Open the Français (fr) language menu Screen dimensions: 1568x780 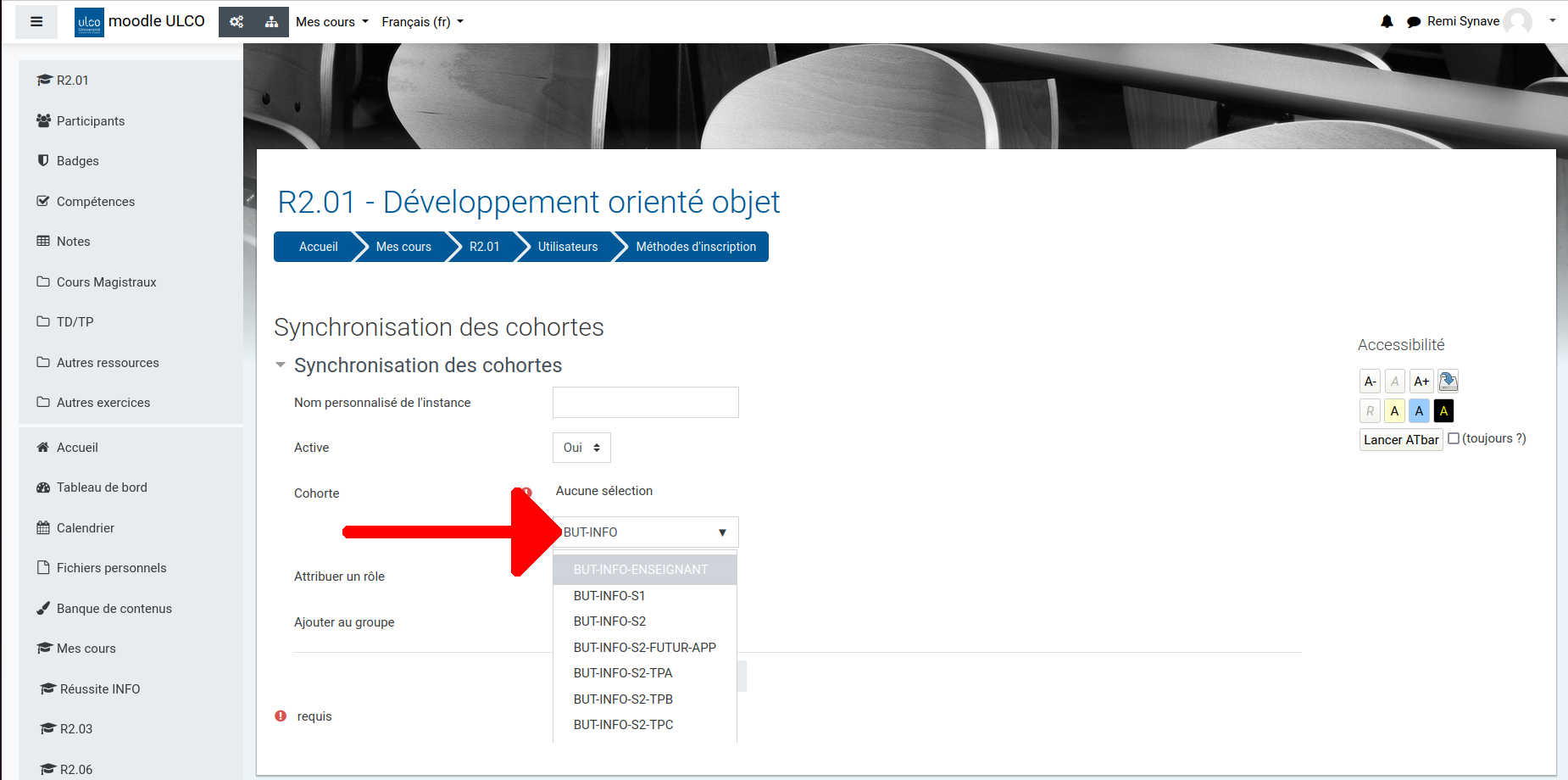coord(422,22)
